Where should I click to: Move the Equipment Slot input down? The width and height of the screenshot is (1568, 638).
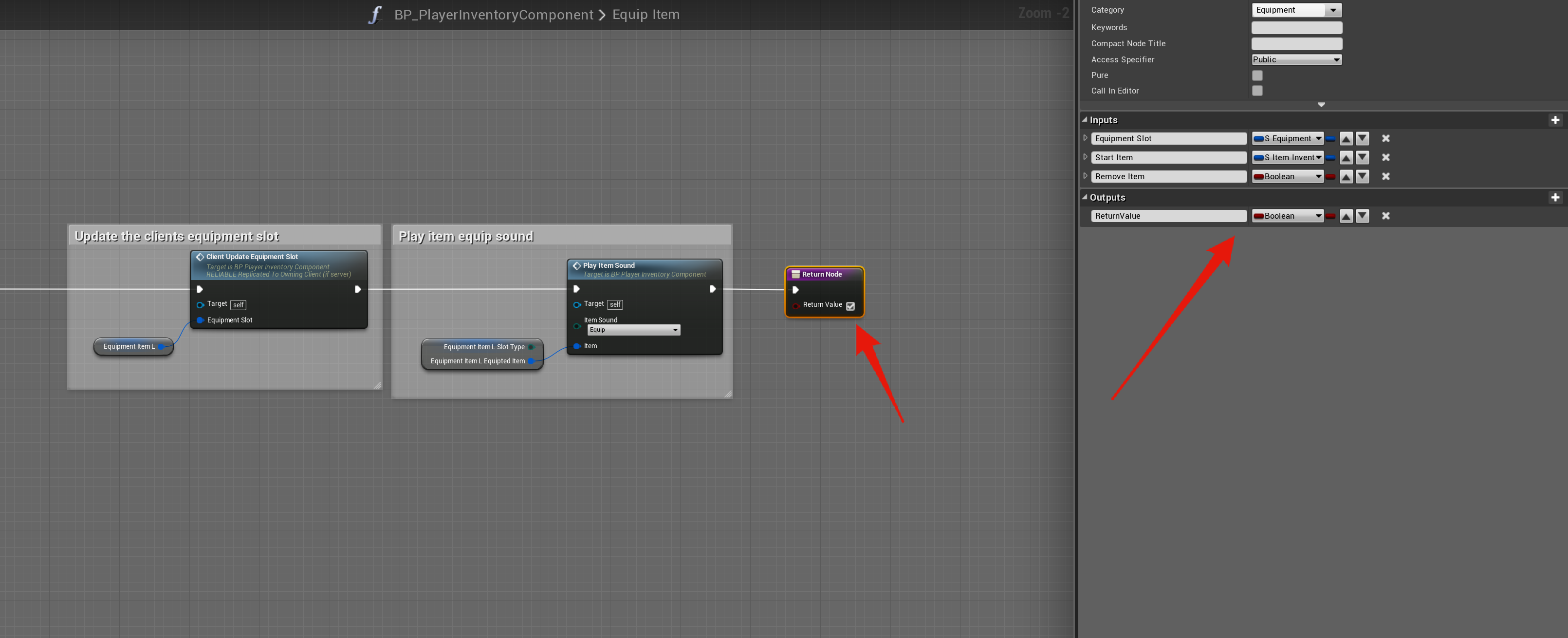pyautogui.click(x=1362, y=138)
